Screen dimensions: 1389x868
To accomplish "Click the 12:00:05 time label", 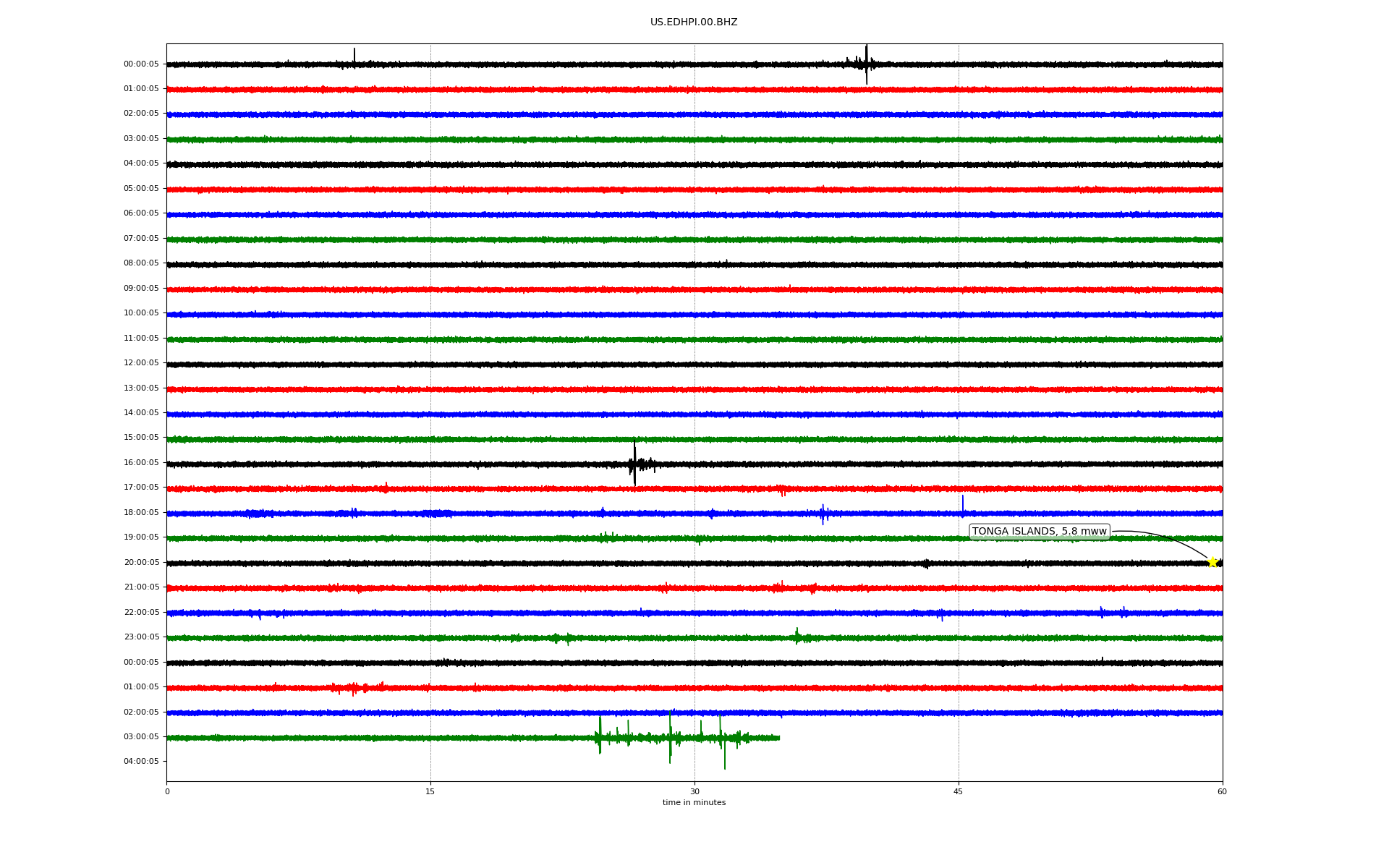I will pos(141,363).
